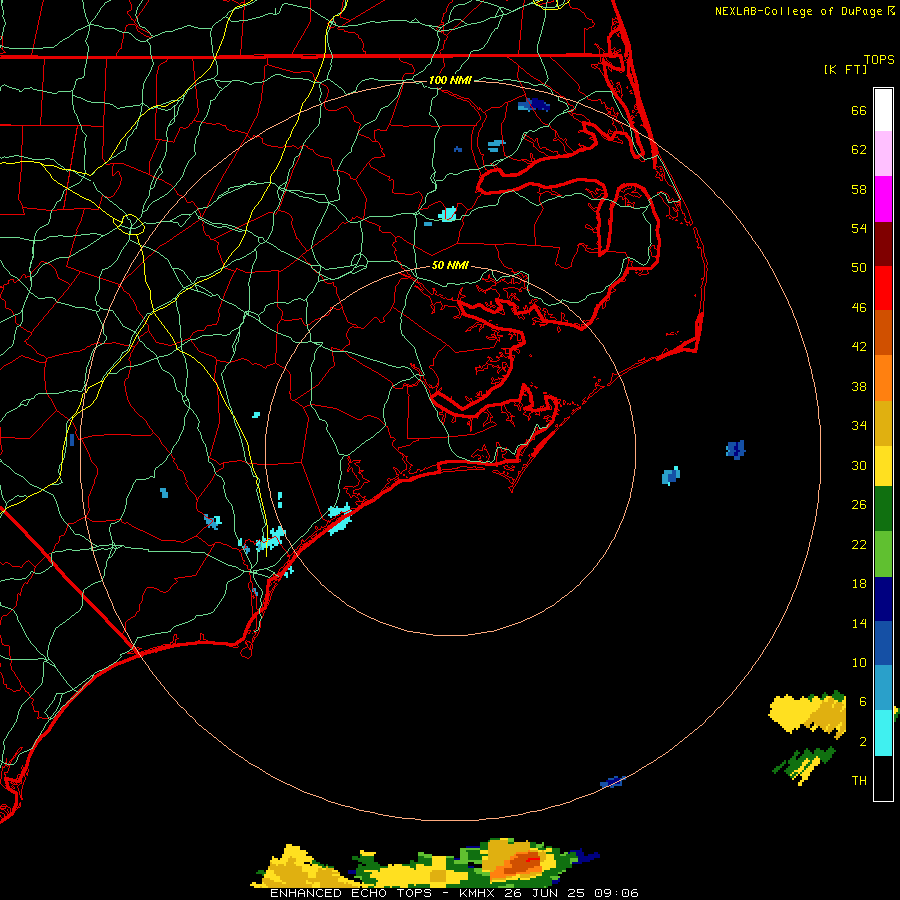Click the medium blue legend swatch
The height and width of the screenshot is (900, 900).
pos(883,643)
